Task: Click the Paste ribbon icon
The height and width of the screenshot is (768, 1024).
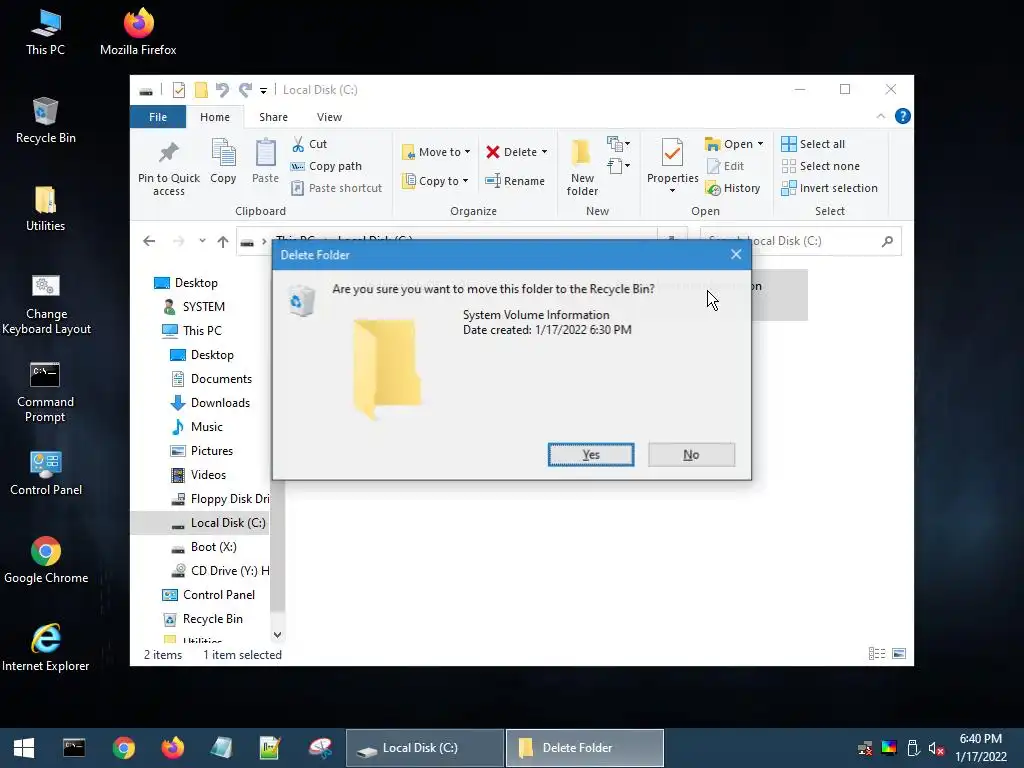Action: 265,161
